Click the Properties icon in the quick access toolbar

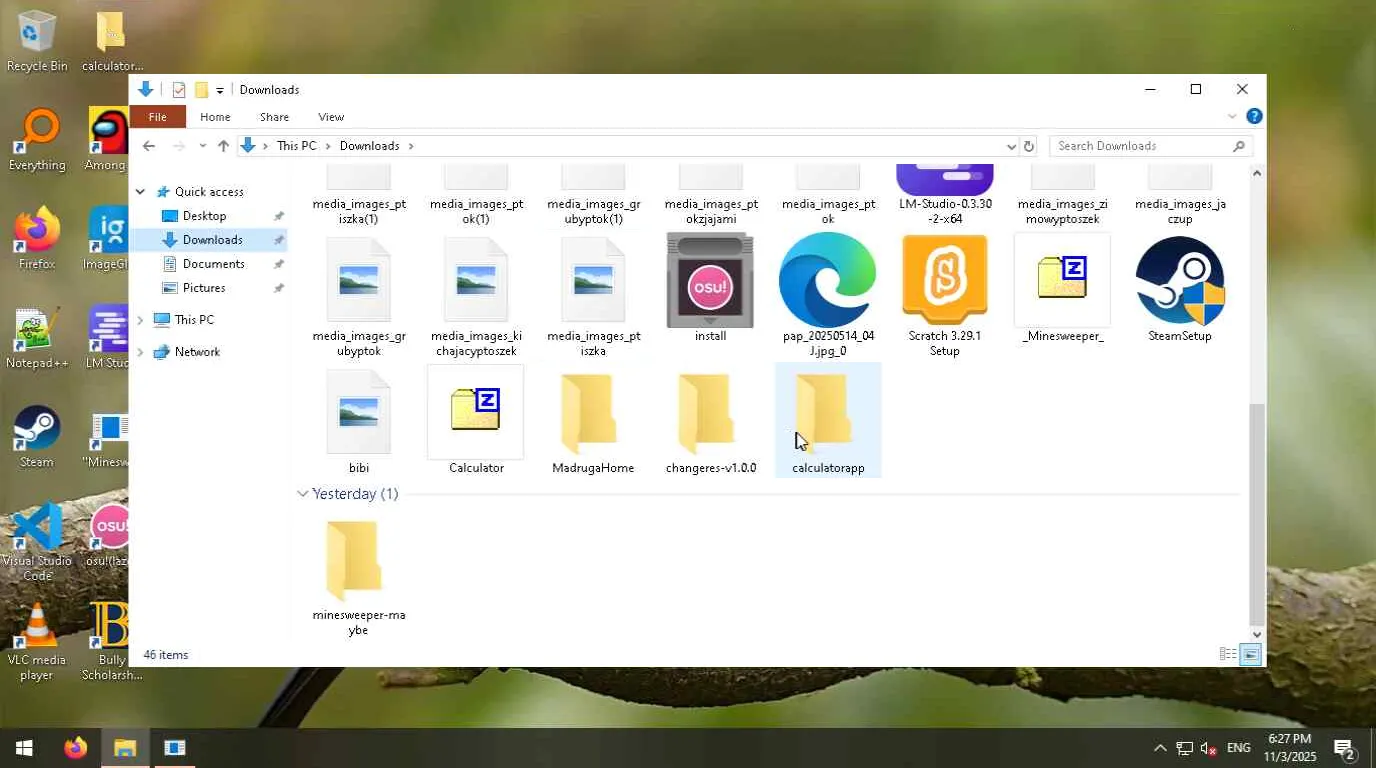[x=179, y=90]
